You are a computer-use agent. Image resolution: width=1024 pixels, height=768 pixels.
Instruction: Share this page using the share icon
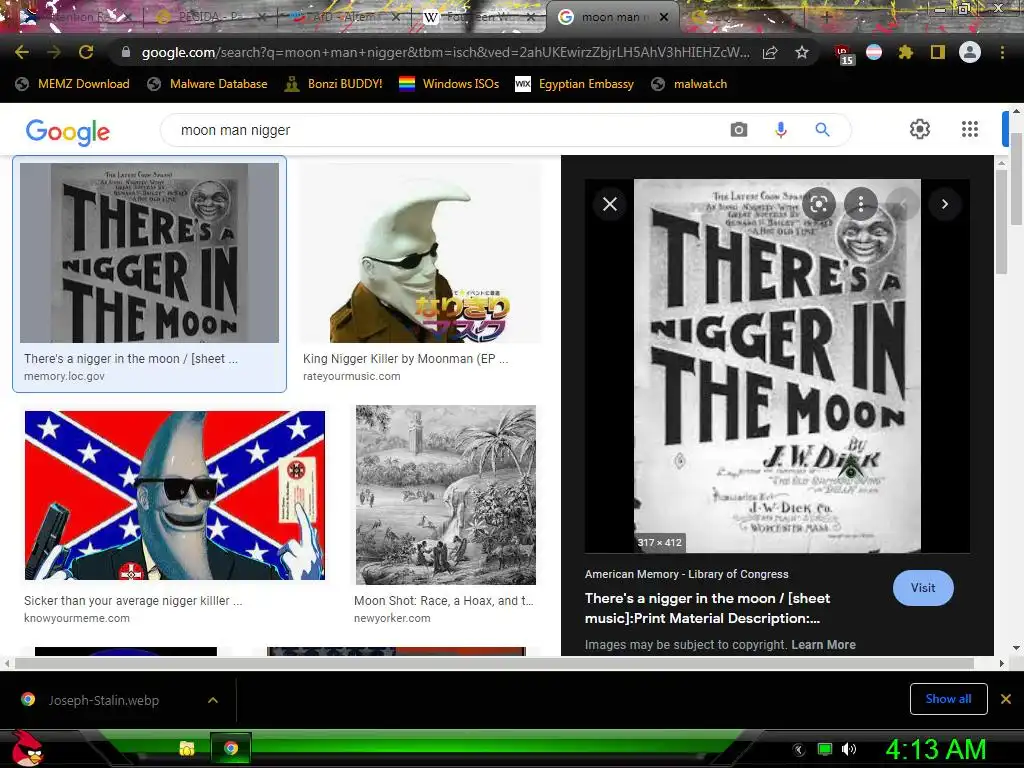click(x=770, y=52)
